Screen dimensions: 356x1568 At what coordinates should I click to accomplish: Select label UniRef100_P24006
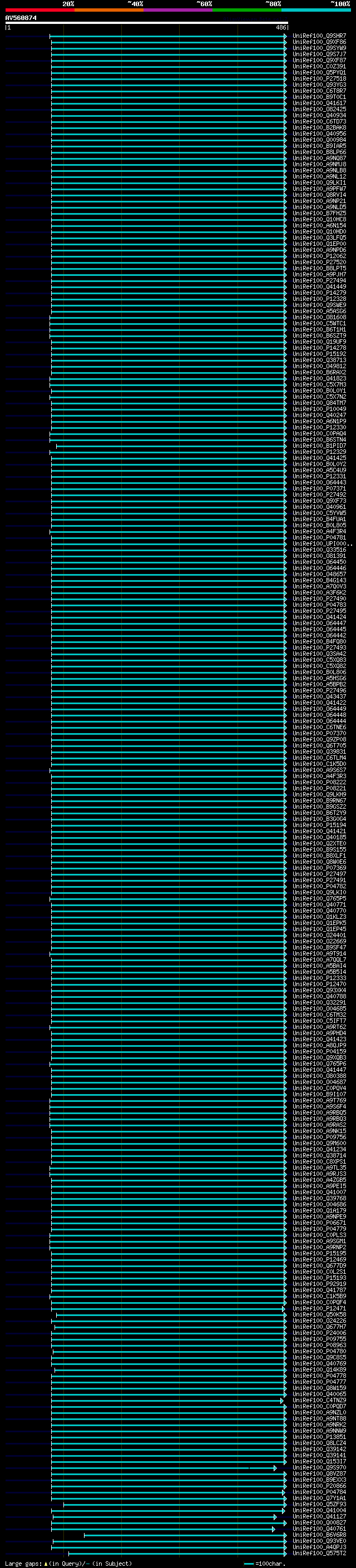point(319,1334)
